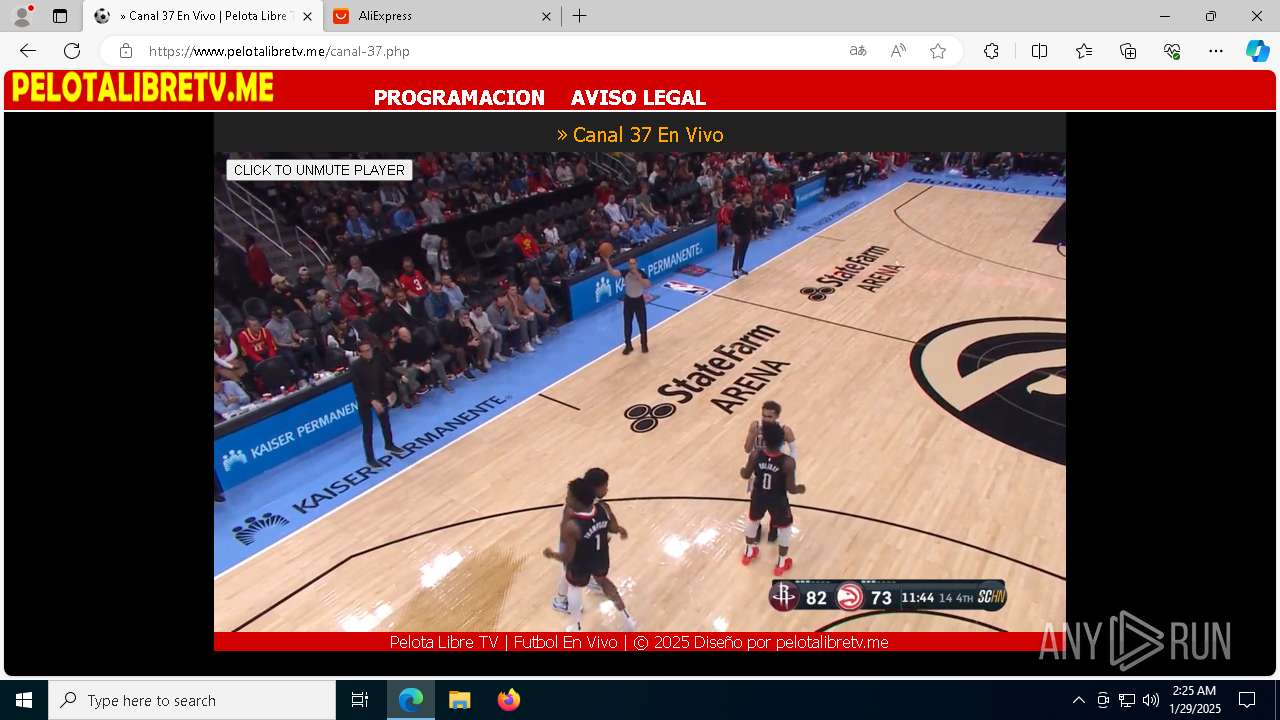Open the Favorites list
This screenshot has height=720, width=1280.
(x=1084, y=51)
